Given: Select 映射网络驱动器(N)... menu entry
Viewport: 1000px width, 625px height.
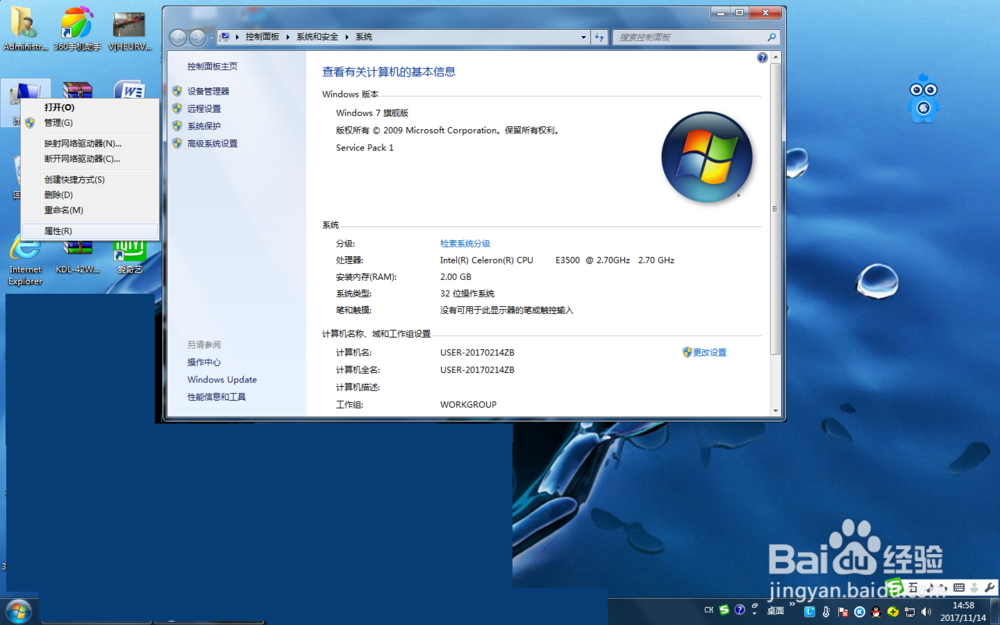Looking at the screenshot, I should point(89,143).
